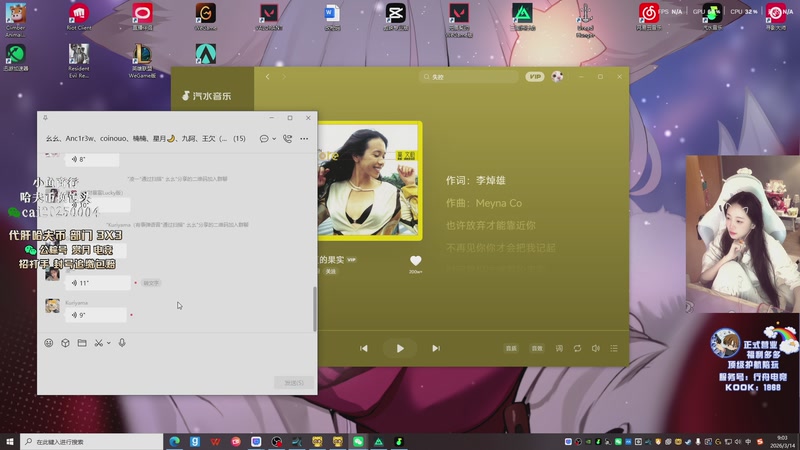Play Kuriyama's 9" voice message
Image resolution: width=800 pixels, height=450 pixels.
tap(96, 315)
